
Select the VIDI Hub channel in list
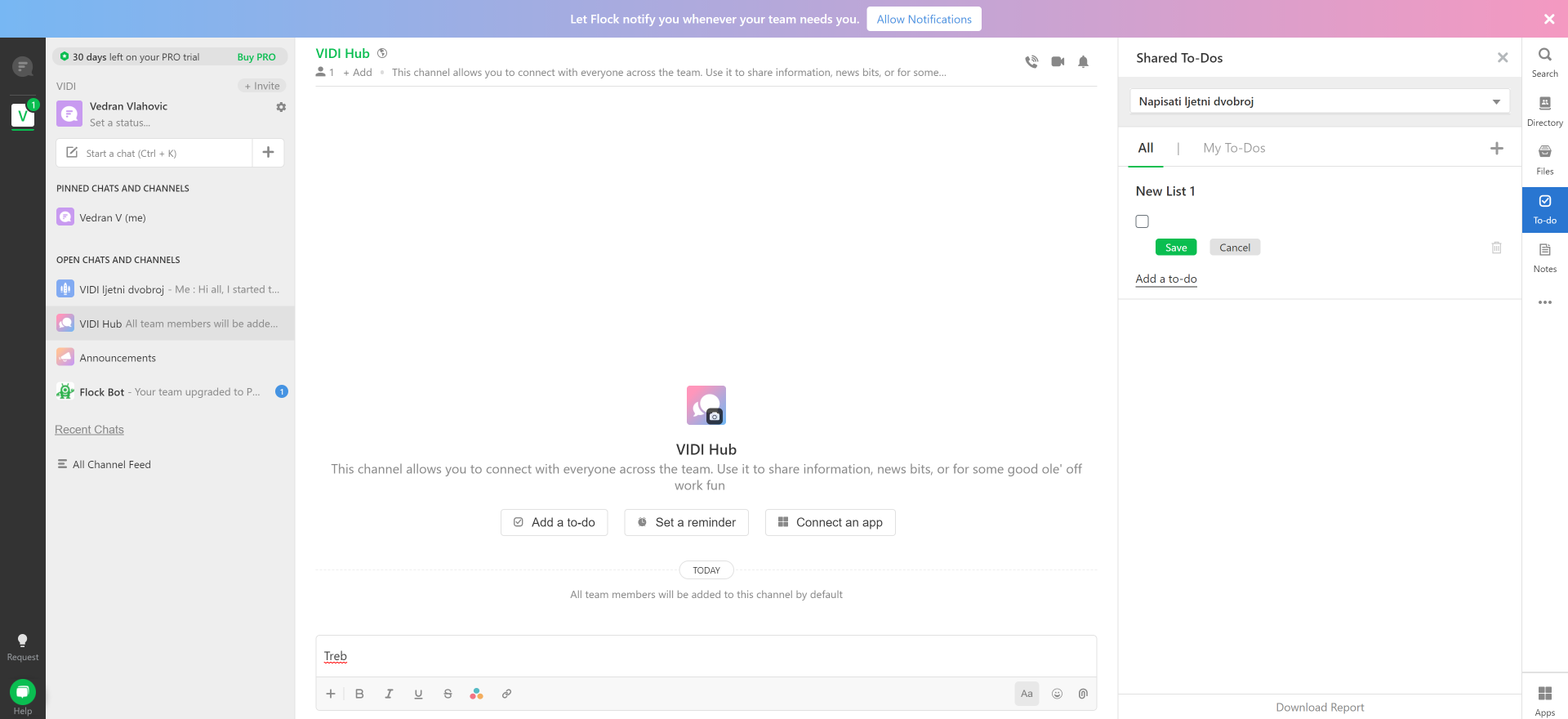(x=170, y=324)
